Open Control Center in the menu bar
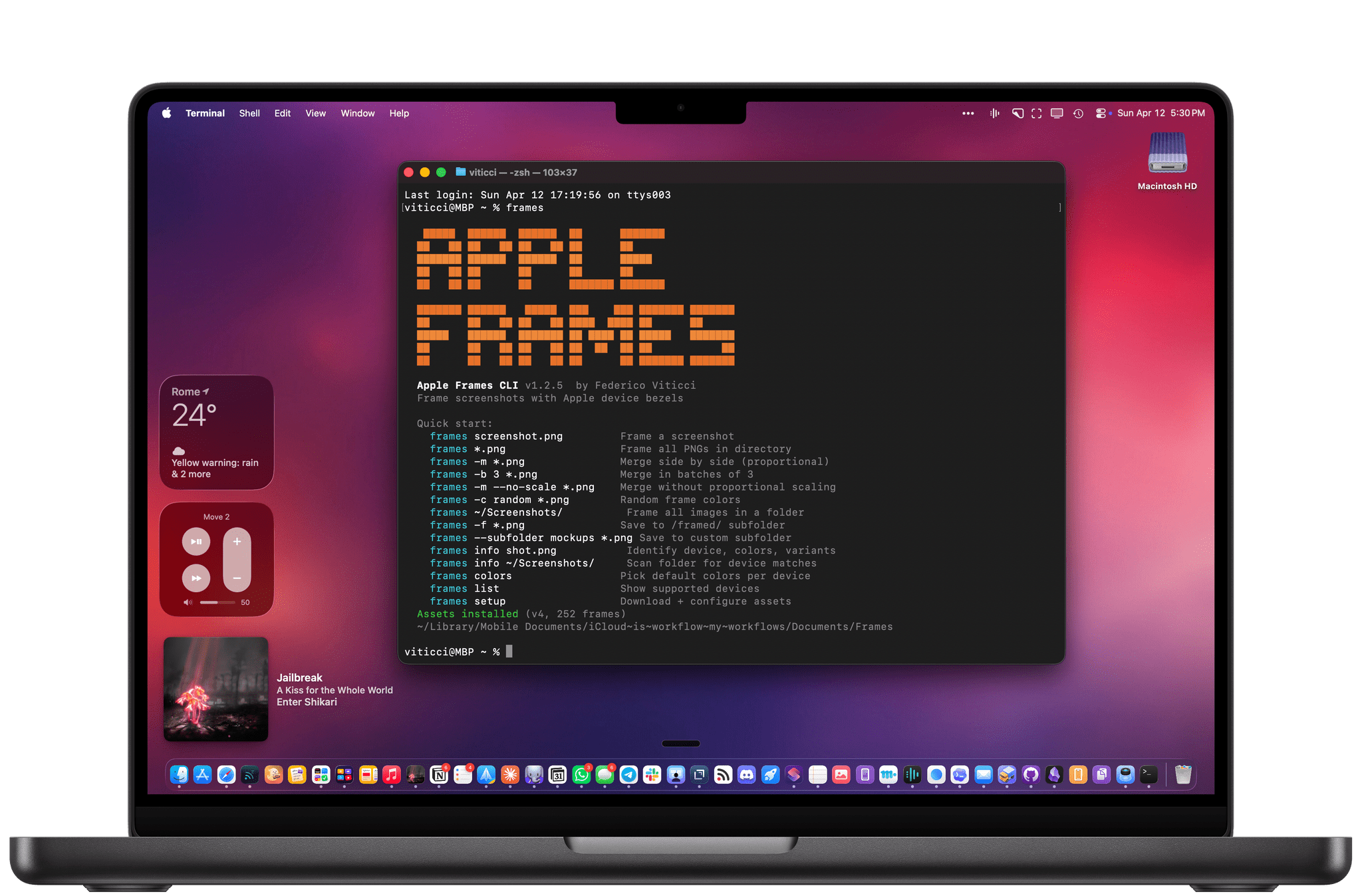Viewport: 1362px width, 896px height. (1101, 113)
